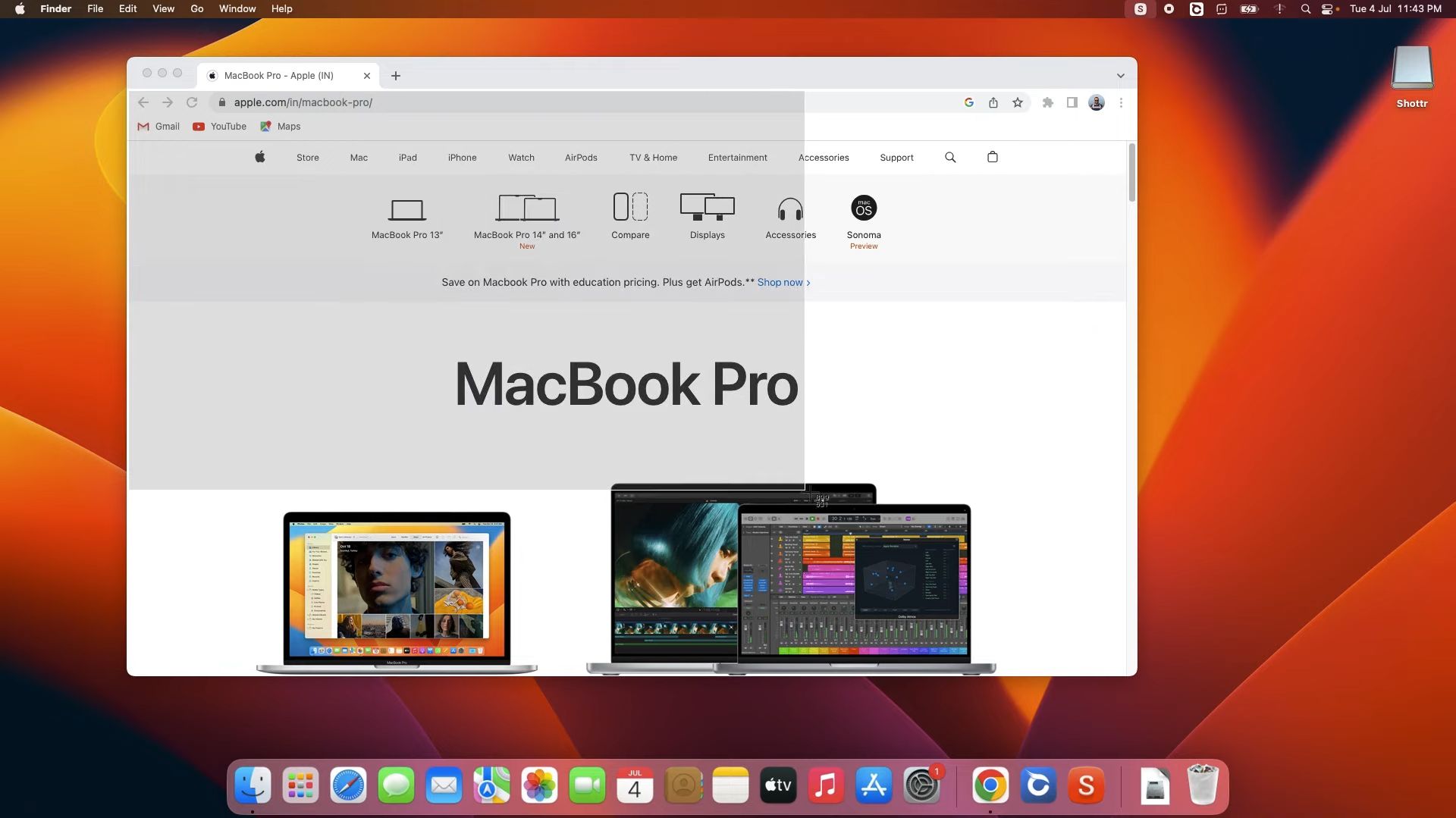
Task: Open Finder from the Dock
Action: (253, 785)
